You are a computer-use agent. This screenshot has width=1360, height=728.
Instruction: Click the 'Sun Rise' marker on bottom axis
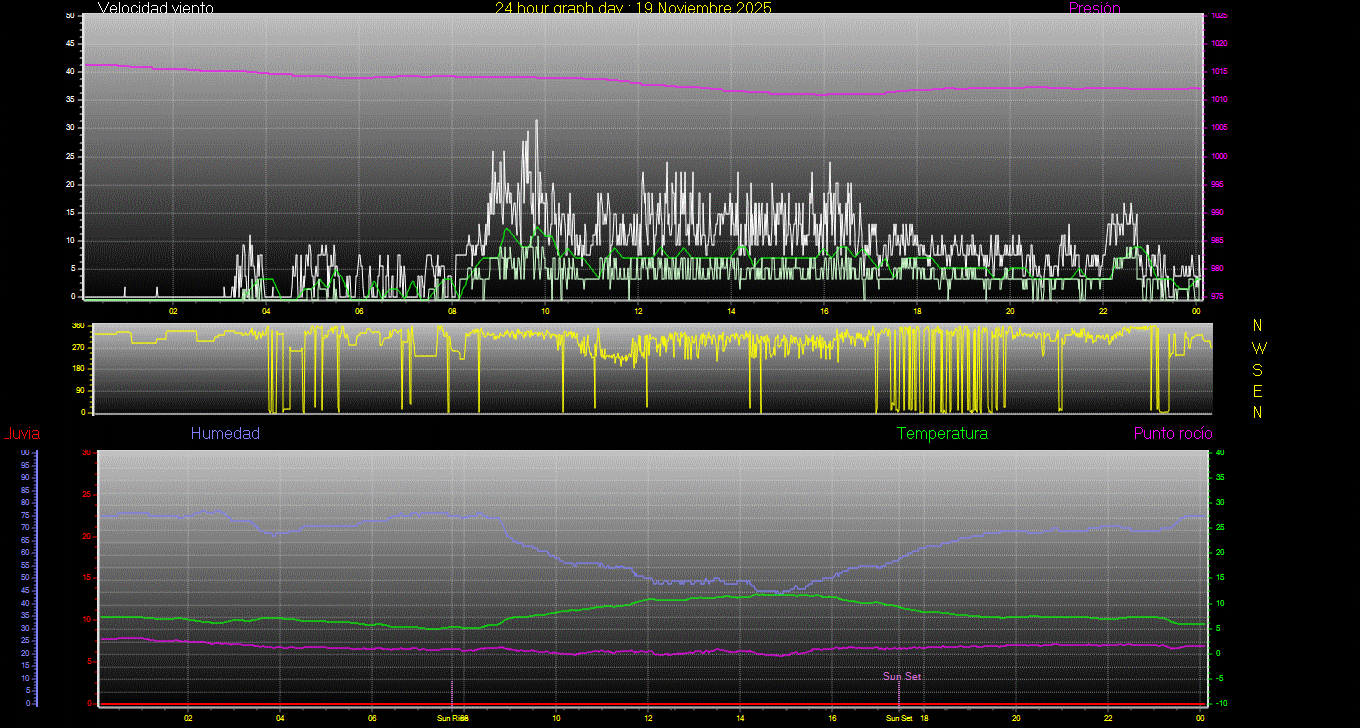coord(452,718)
